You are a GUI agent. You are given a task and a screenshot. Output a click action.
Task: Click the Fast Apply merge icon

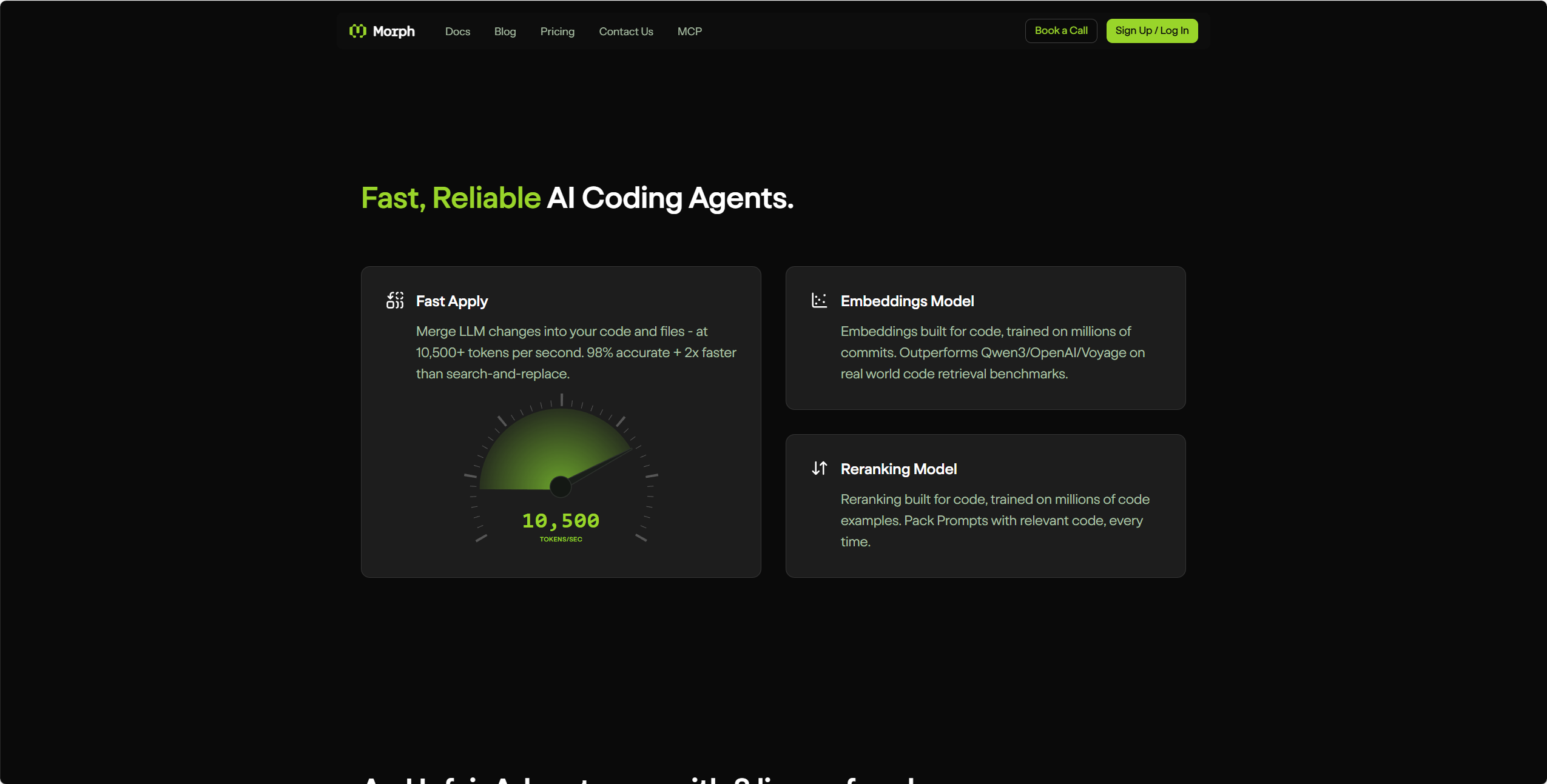[395, 300]
